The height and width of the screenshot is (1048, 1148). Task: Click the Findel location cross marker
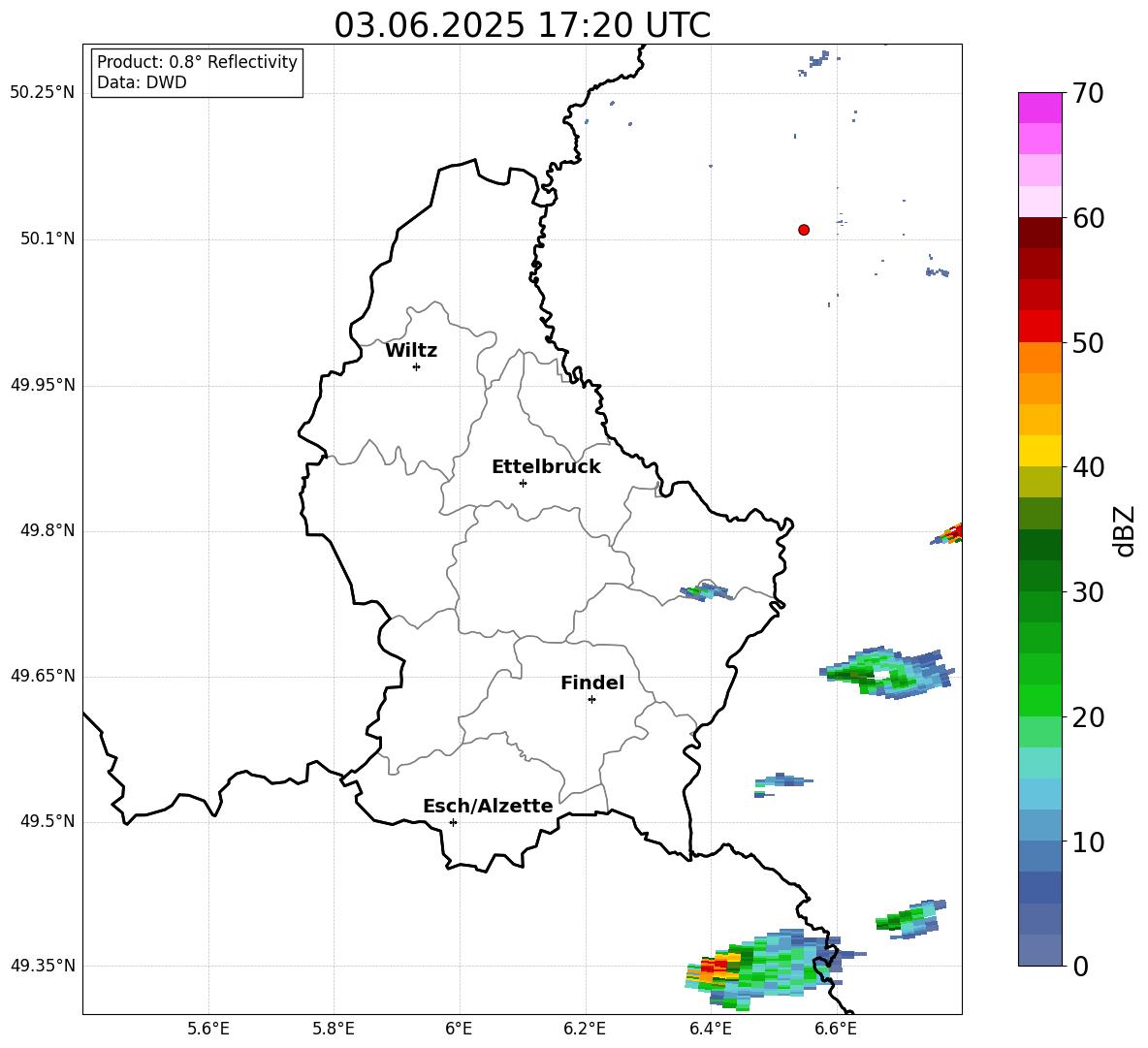click(591, 699)
